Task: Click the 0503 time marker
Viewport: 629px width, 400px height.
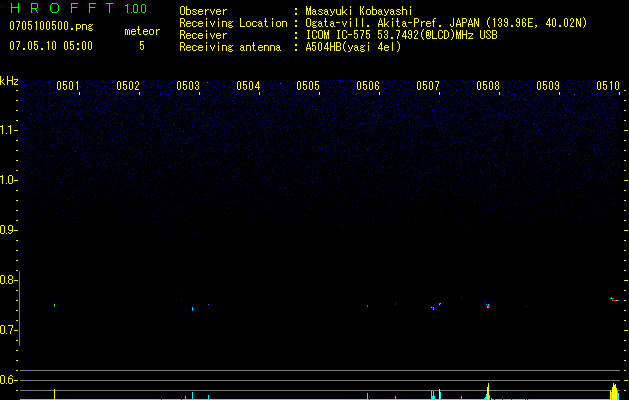Action: [x=188, y=86]
